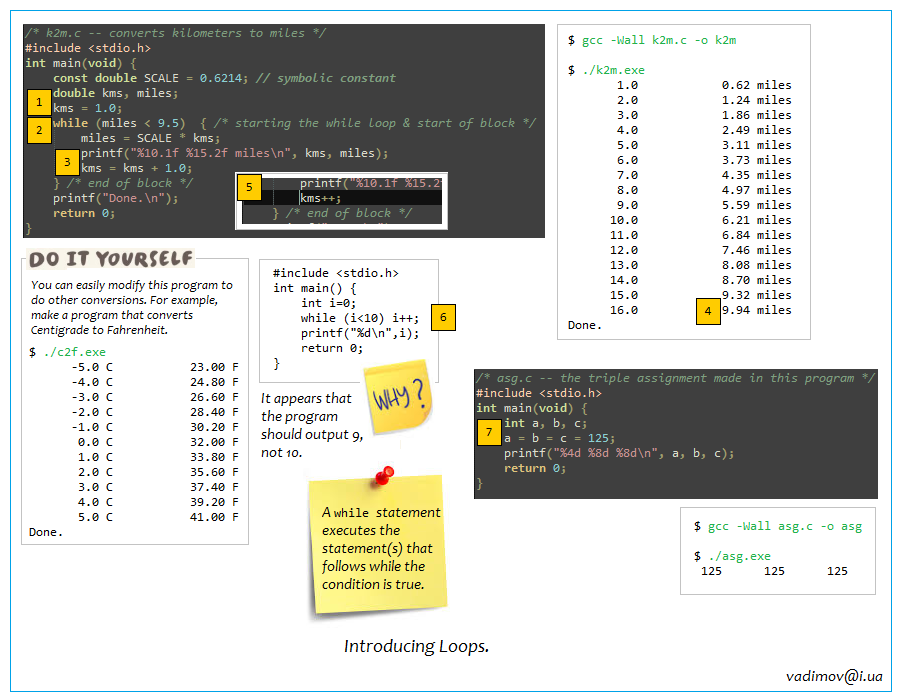The height and width of the screenshot is (700, 900).
Task: Click the 'kms = kms + 1.0;' line
Action: click(x=136, y=168)
